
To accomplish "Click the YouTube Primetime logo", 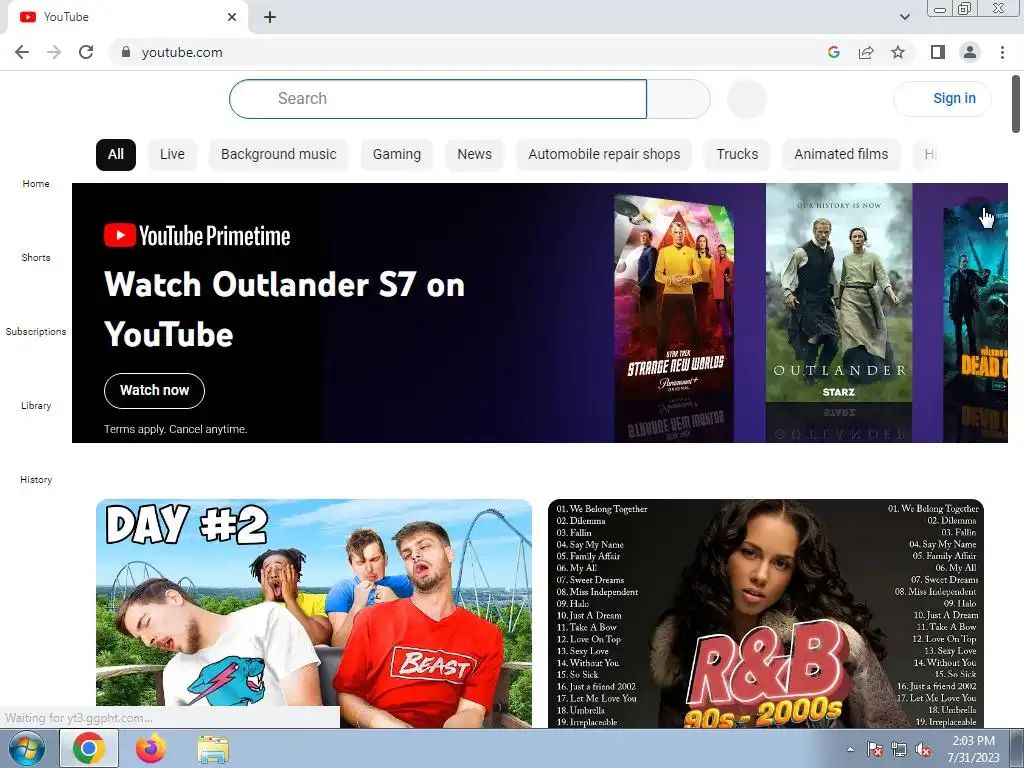I will (x=197, y=236).
